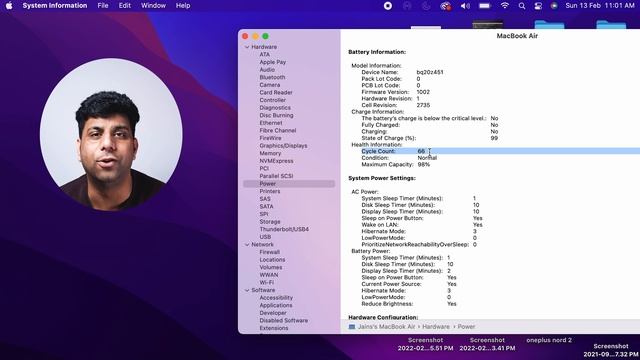The height and width of the screenshot is (360, 640).
Task: Select Camera in the sidebar
Action: click(270, 85)
